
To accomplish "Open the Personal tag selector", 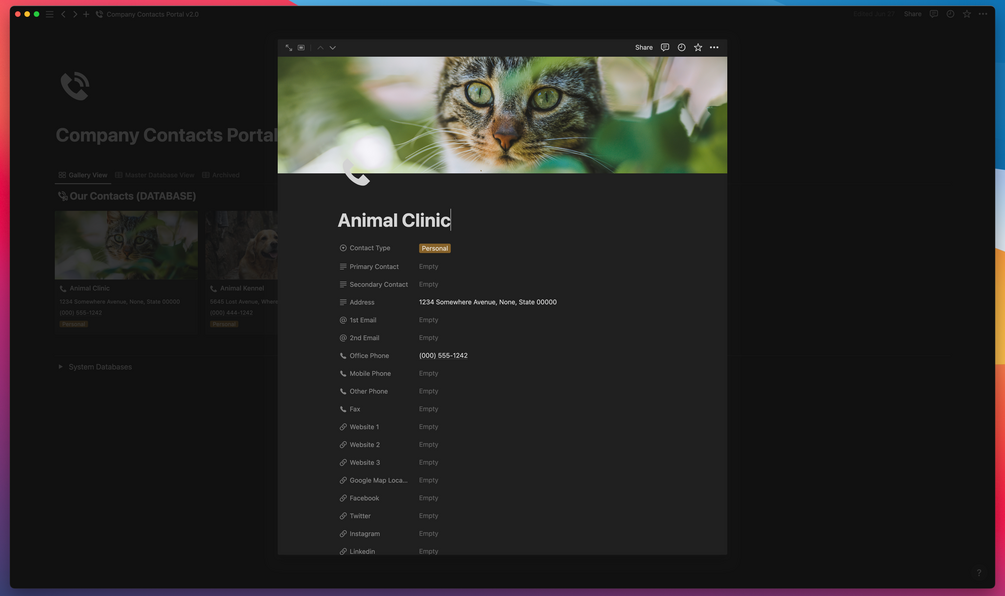I will [435, 249].
